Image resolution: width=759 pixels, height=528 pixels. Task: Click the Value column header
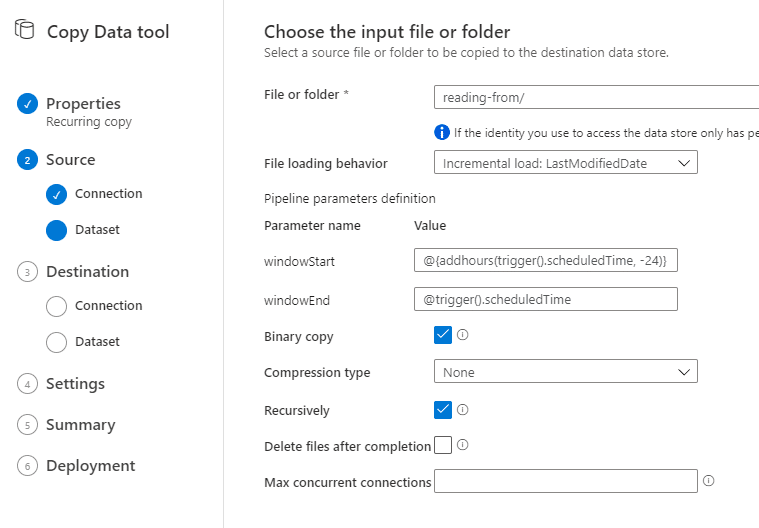(430, 226)
